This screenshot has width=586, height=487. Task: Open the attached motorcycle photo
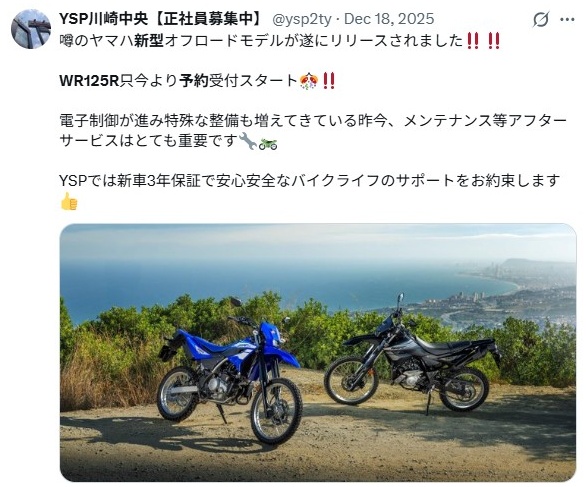pos(318,352)
